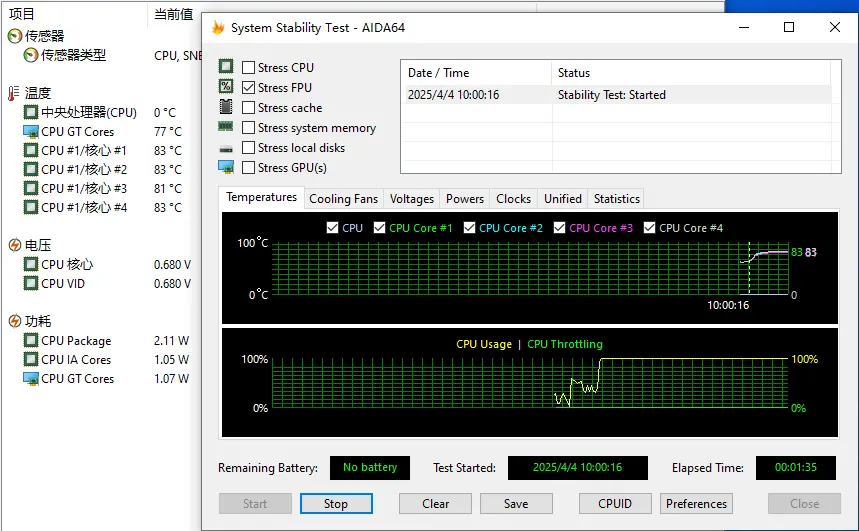This screenshot has height=531, width=859.
Task: Click the chip icon of 中央处理器(CPU) row
Action: tap(31, 112)
